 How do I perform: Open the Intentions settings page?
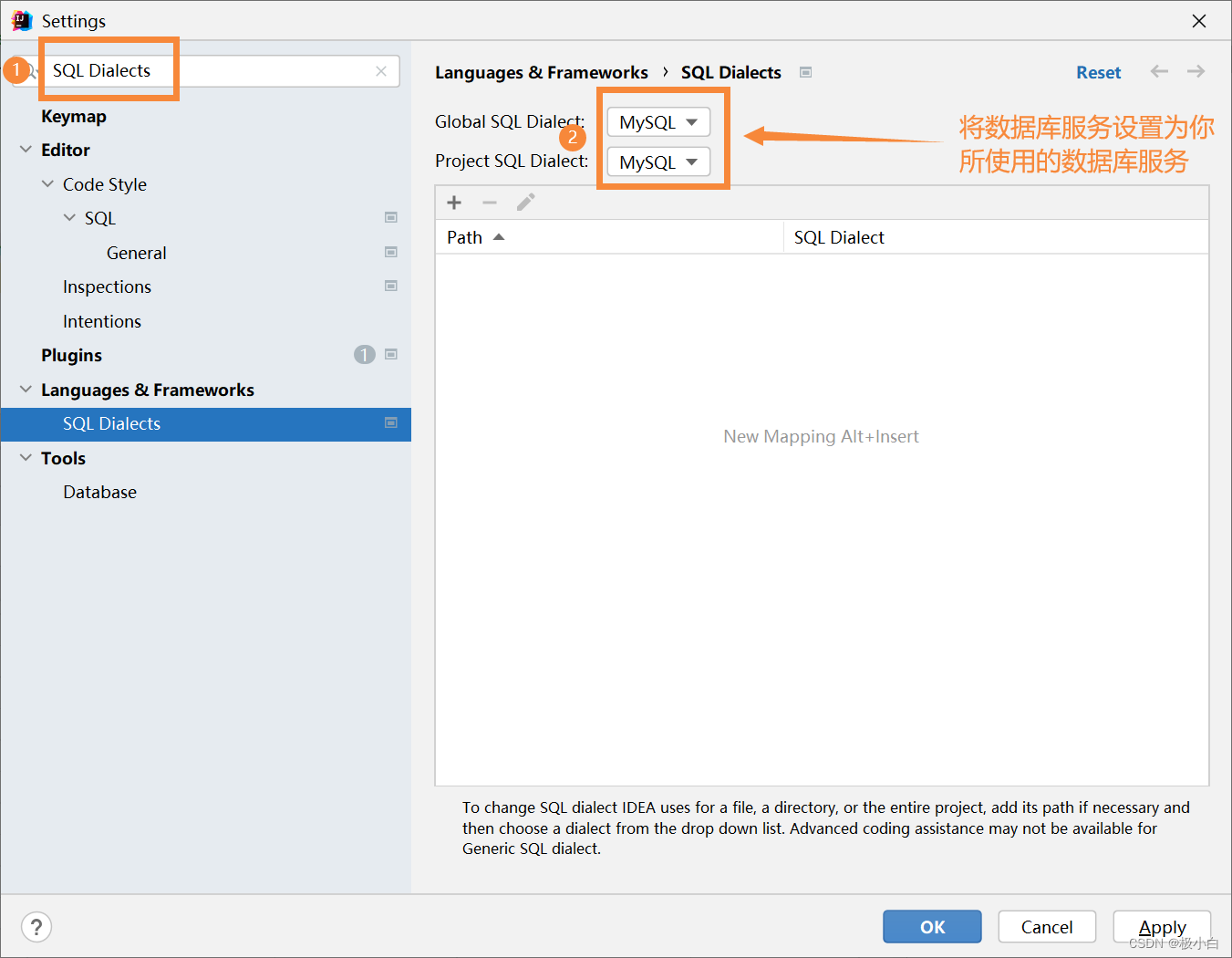(102, 321)
